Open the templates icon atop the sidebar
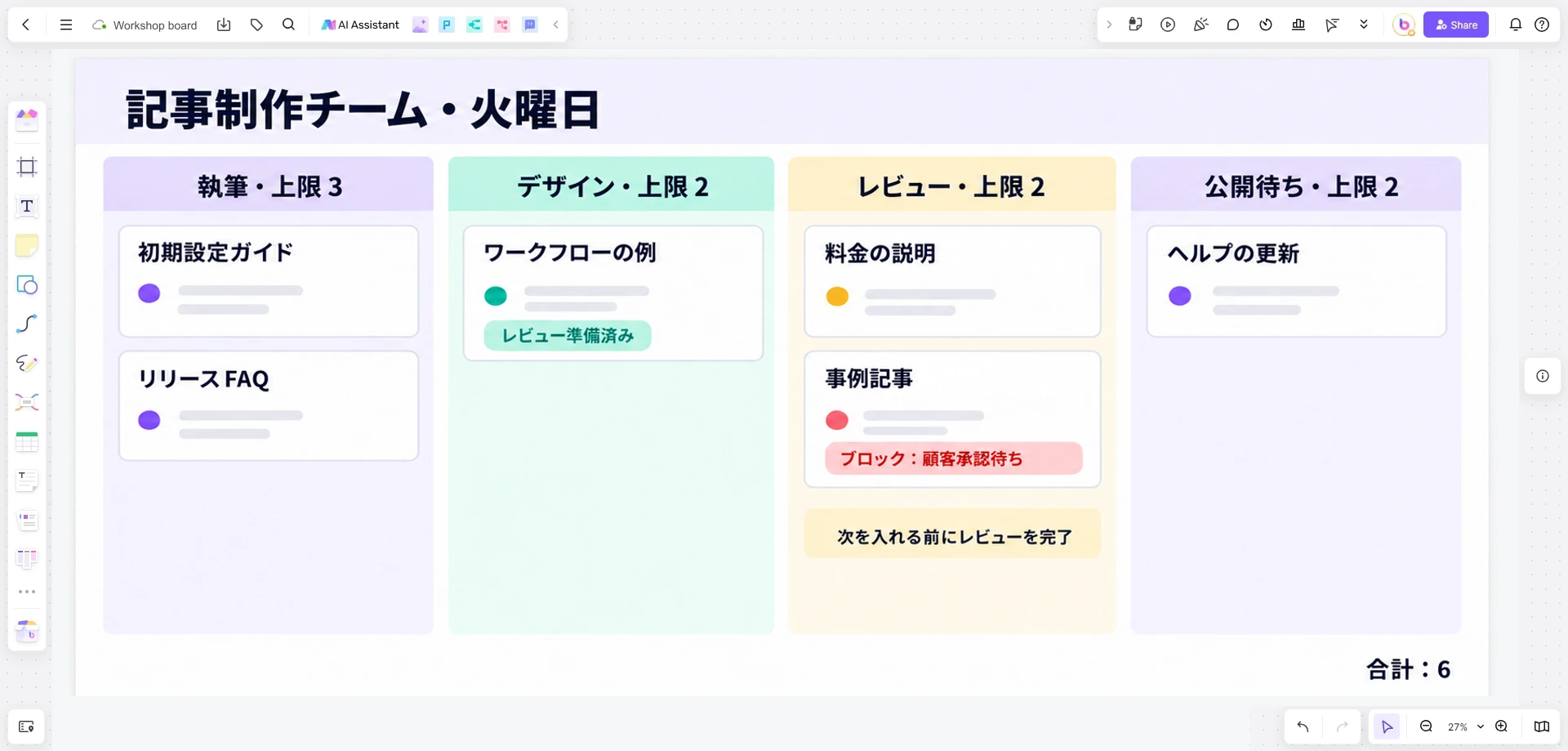This screenshot has height=751, width=1568. pos(27,120)
